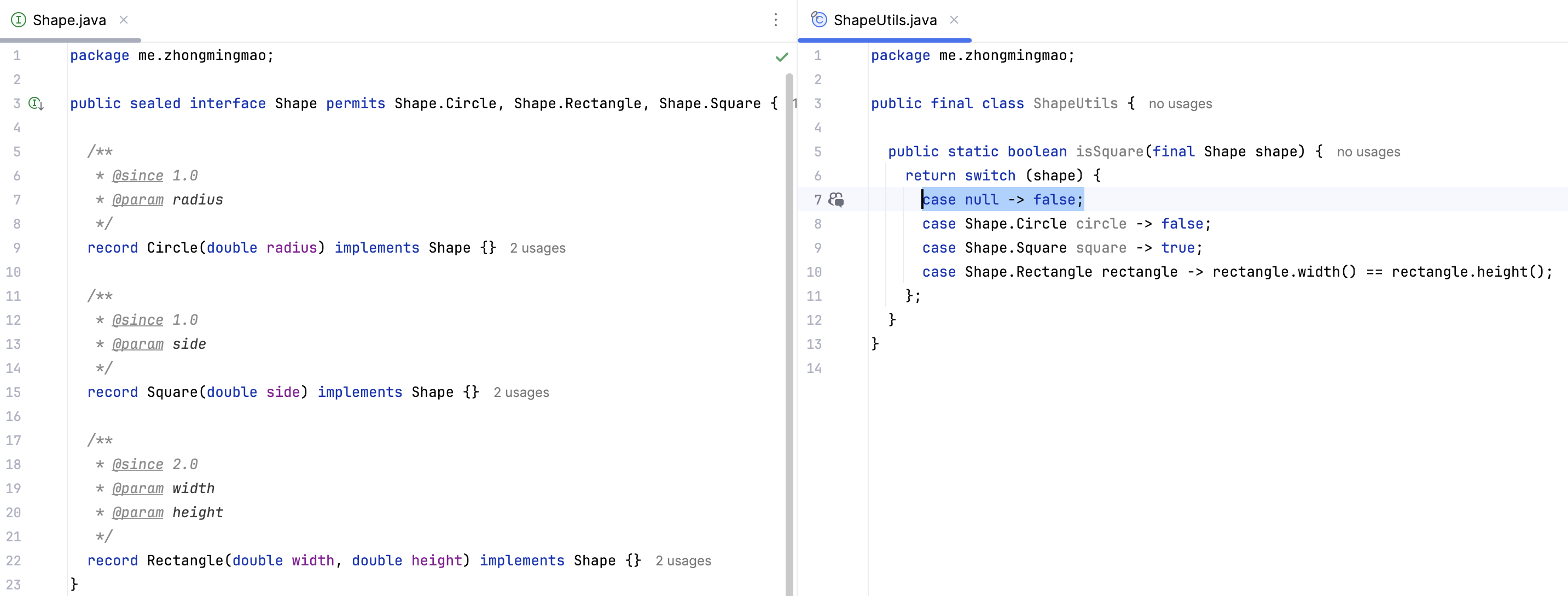Image resolution: width=1568 pixels, height=596 pixels.
Task: Click the AI assistant gutter icon on line 7
Action: click(837, 200)
